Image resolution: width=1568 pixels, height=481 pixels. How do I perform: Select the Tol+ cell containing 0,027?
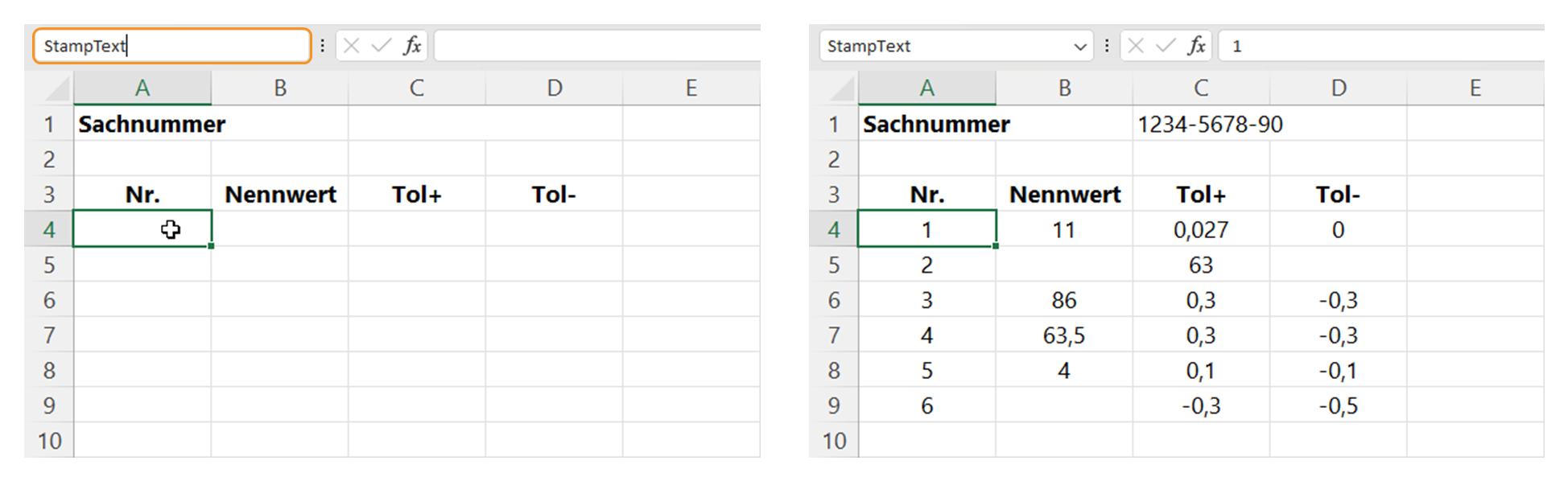tap(1201, 230)
